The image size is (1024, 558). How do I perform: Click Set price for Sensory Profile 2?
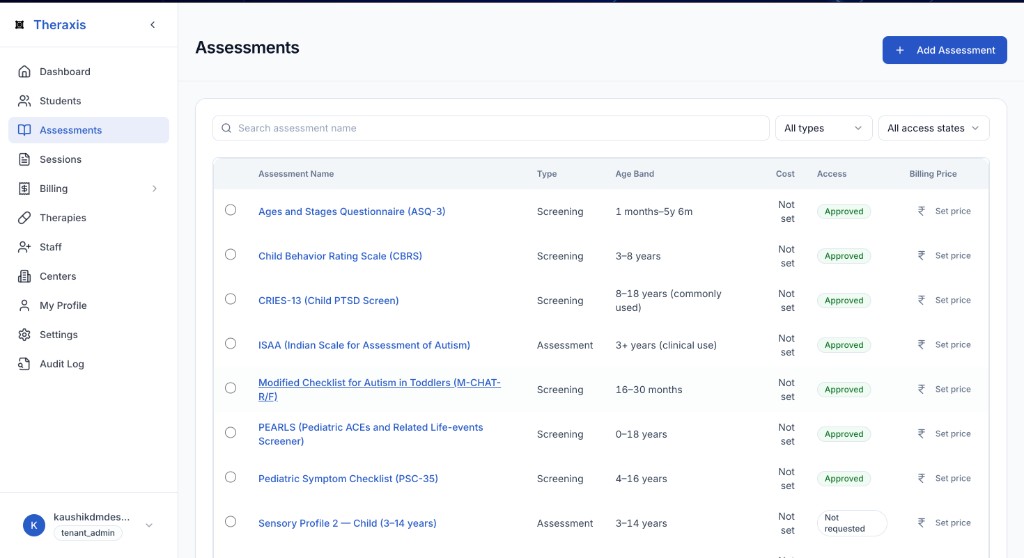coord(952,523)
